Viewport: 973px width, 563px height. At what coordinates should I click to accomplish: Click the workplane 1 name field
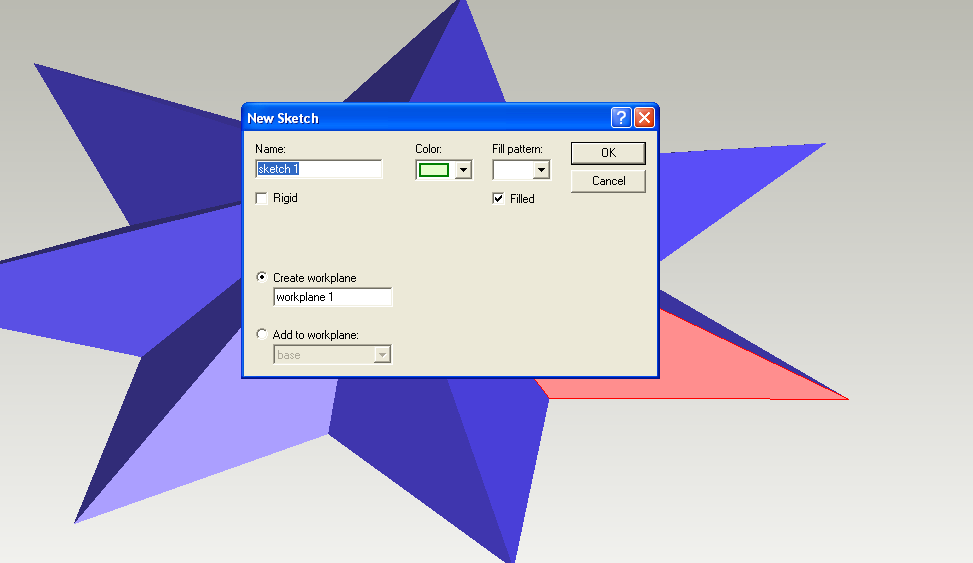[x=333, y=297]
